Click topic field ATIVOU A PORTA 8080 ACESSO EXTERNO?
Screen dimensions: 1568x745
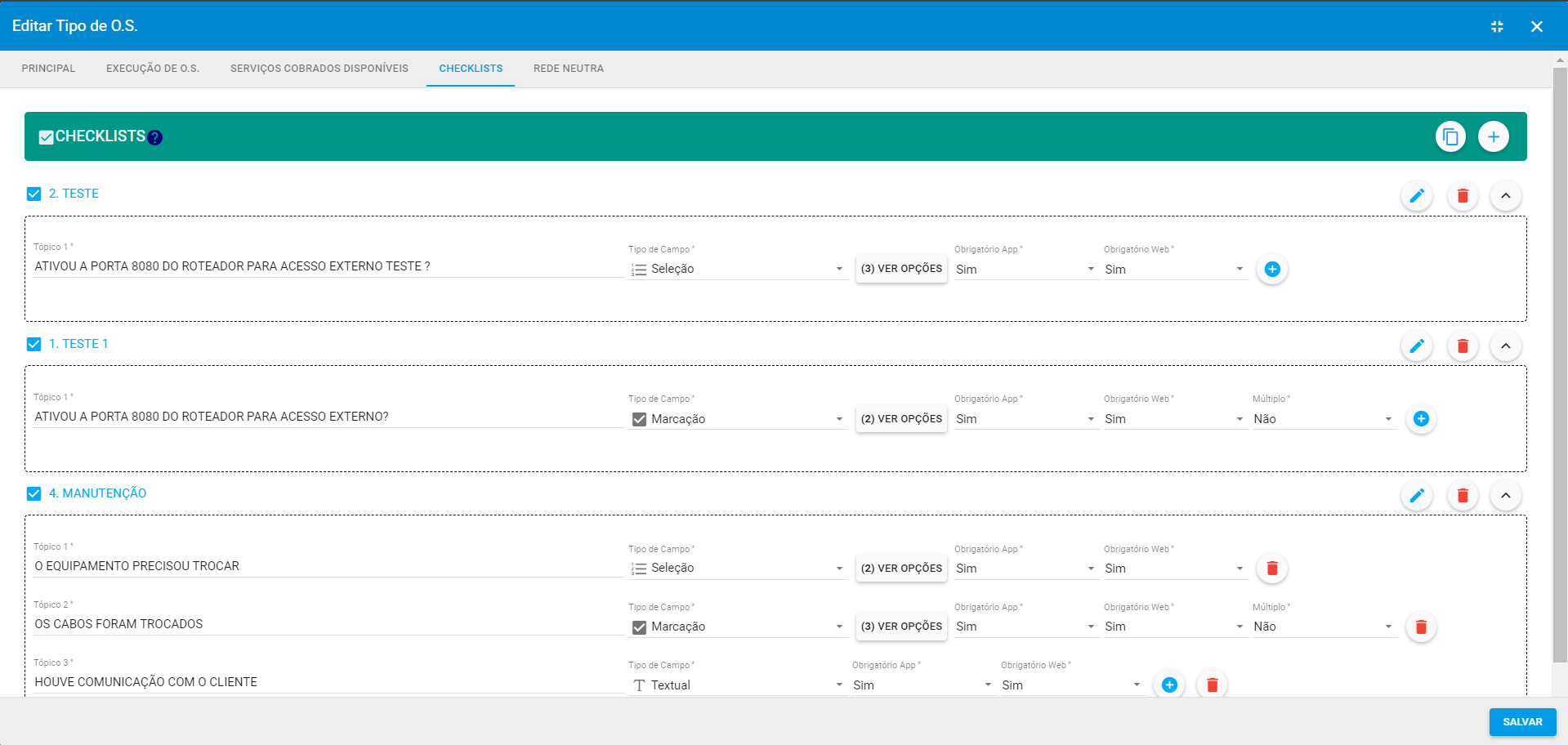coord(328,417)
